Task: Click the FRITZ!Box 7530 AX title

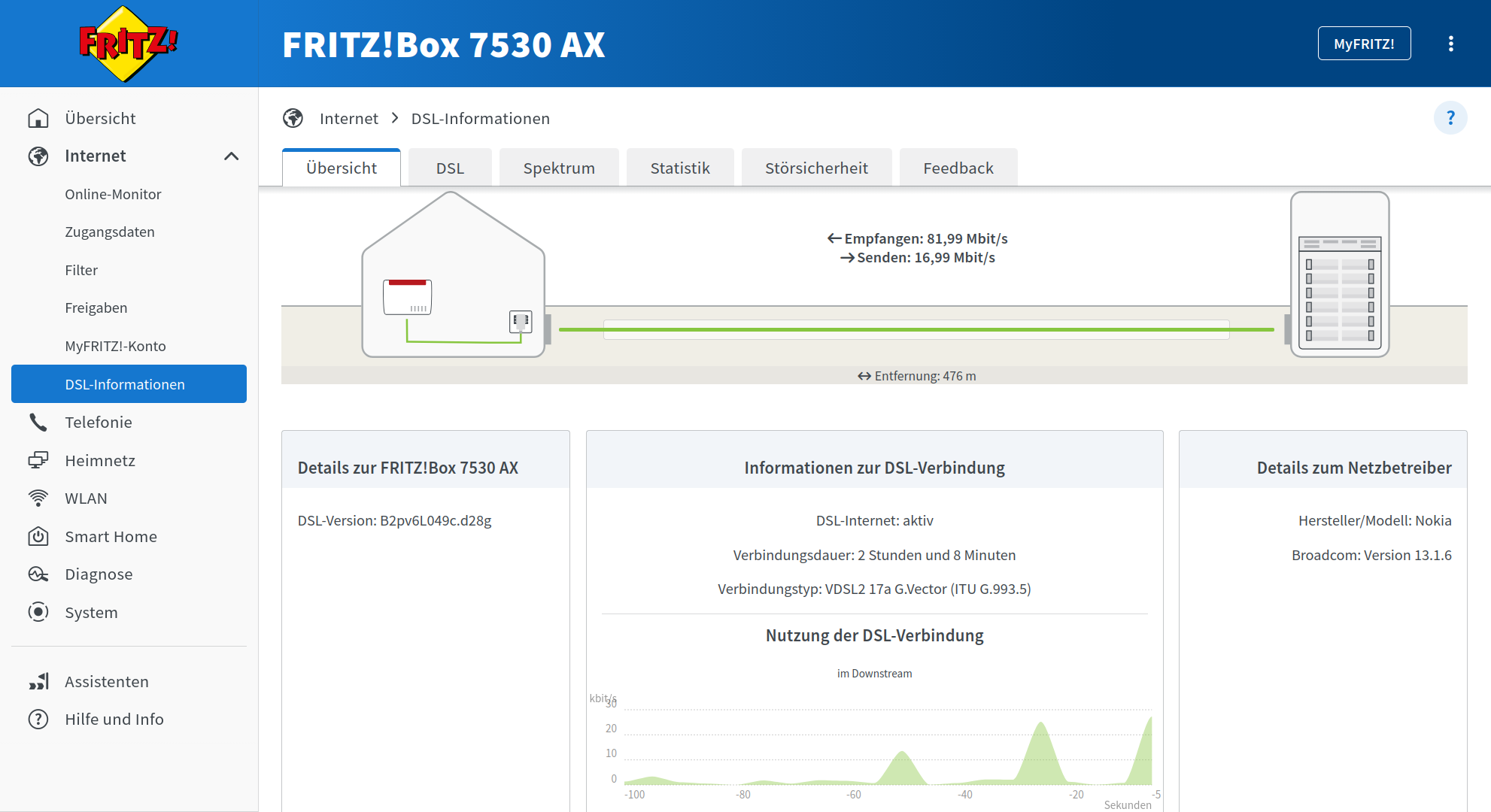Action: (x=444, y=44)
